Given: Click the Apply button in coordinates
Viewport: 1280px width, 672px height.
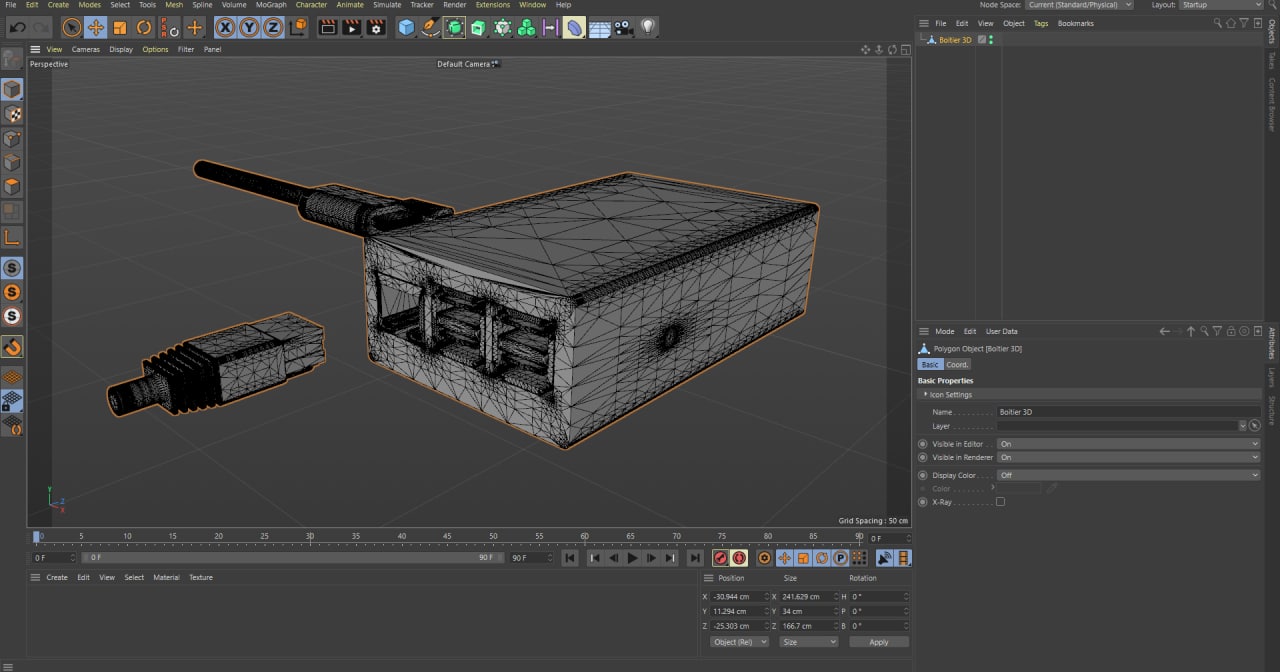Looking at the screenshot, I should point(878,642).
